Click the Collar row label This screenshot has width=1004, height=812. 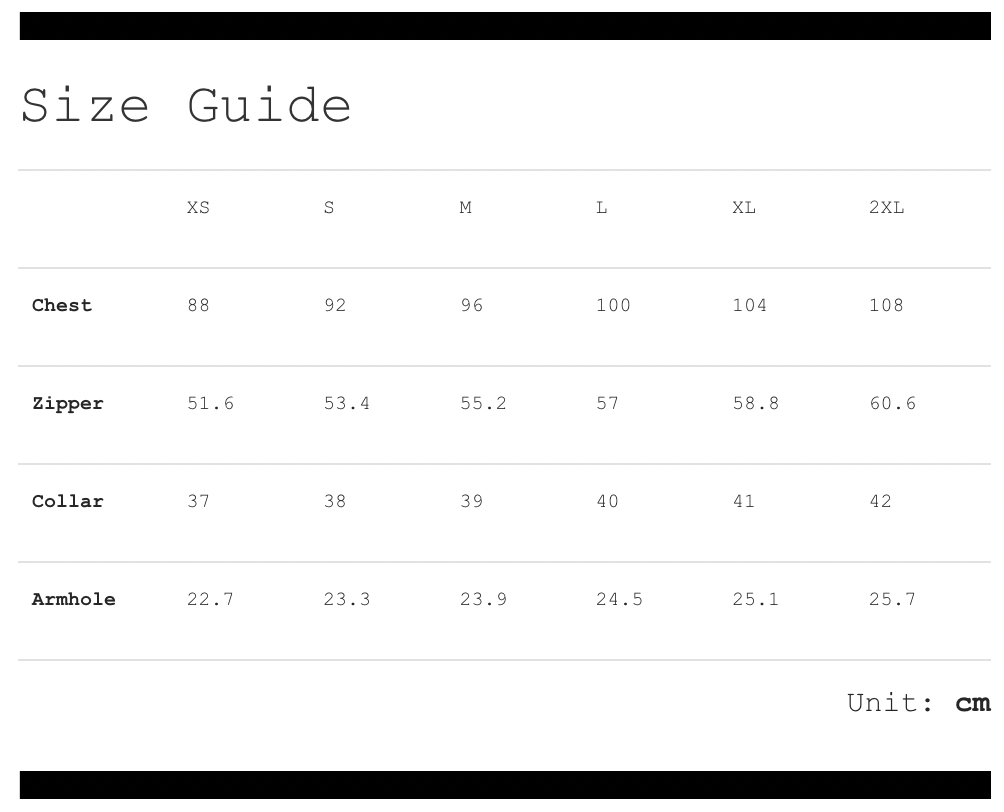click(x=68, y=502)
